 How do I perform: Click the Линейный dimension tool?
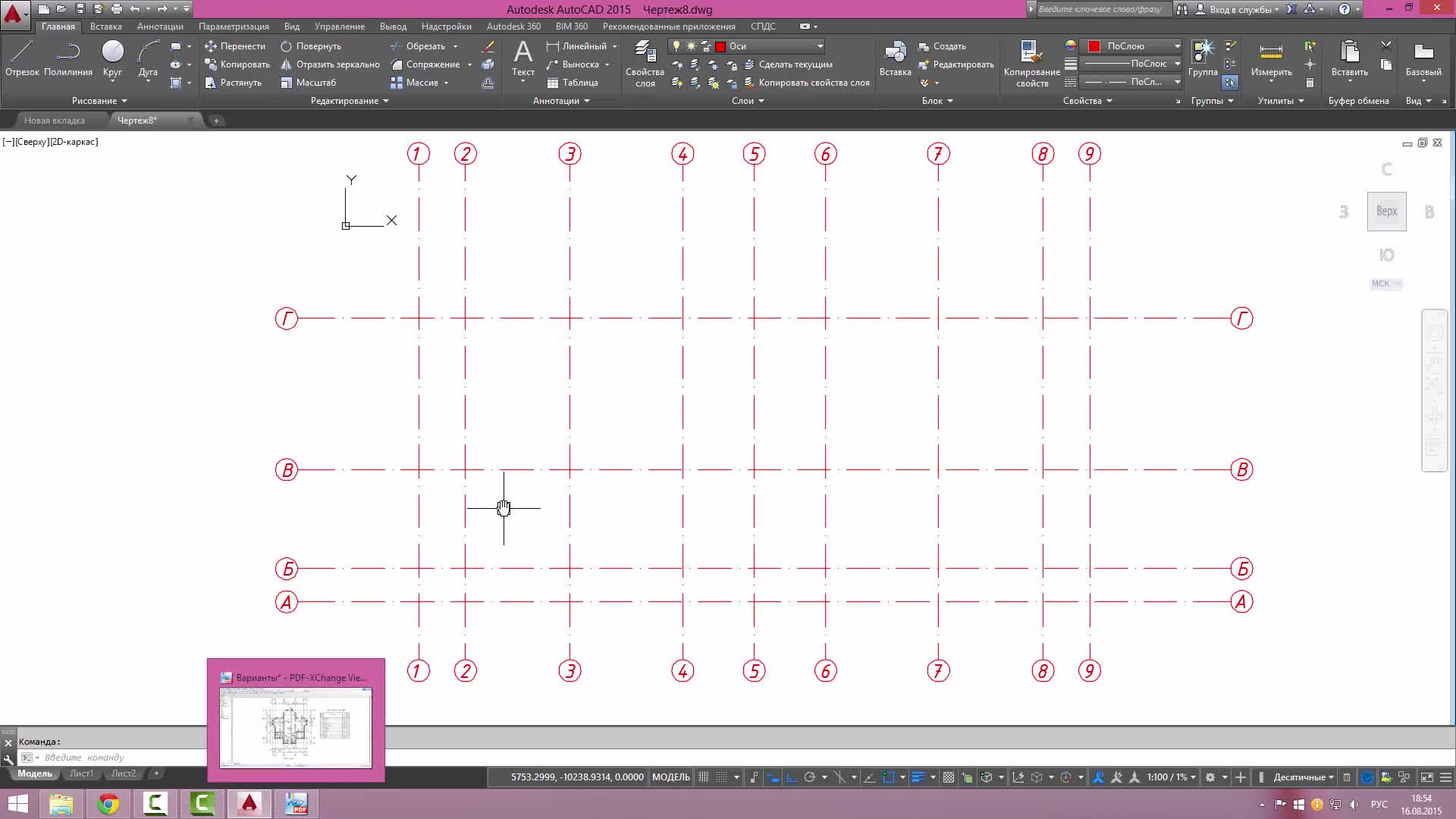[x=576, y=46]
